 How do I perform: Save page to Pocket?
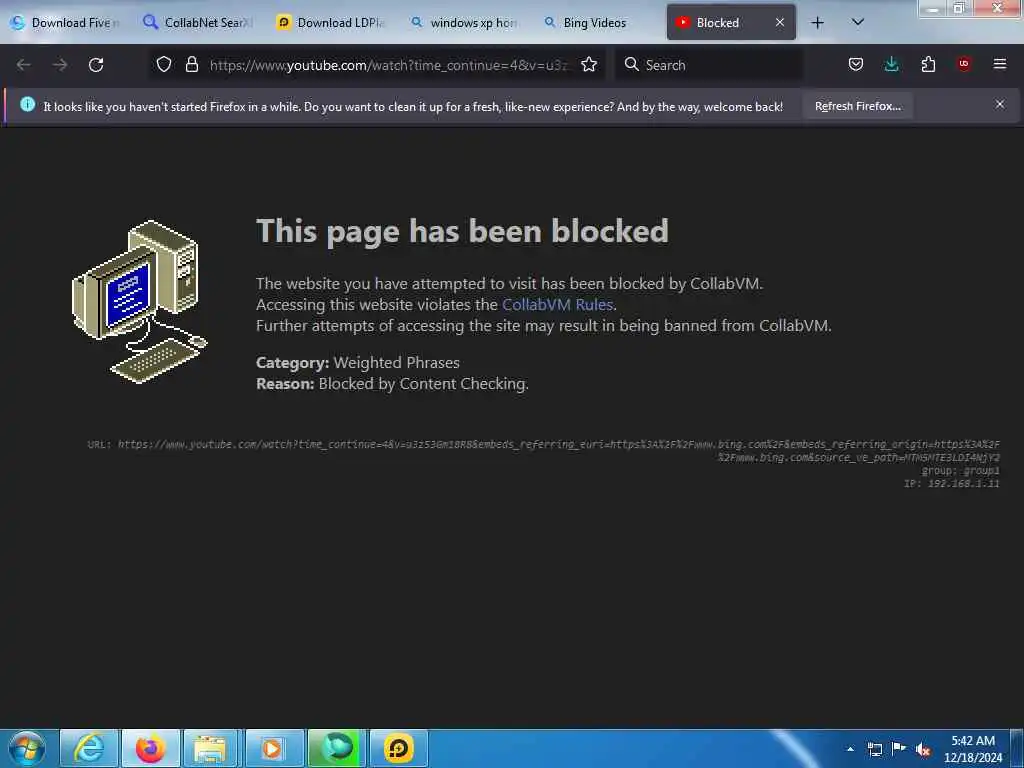click(856, 65)
